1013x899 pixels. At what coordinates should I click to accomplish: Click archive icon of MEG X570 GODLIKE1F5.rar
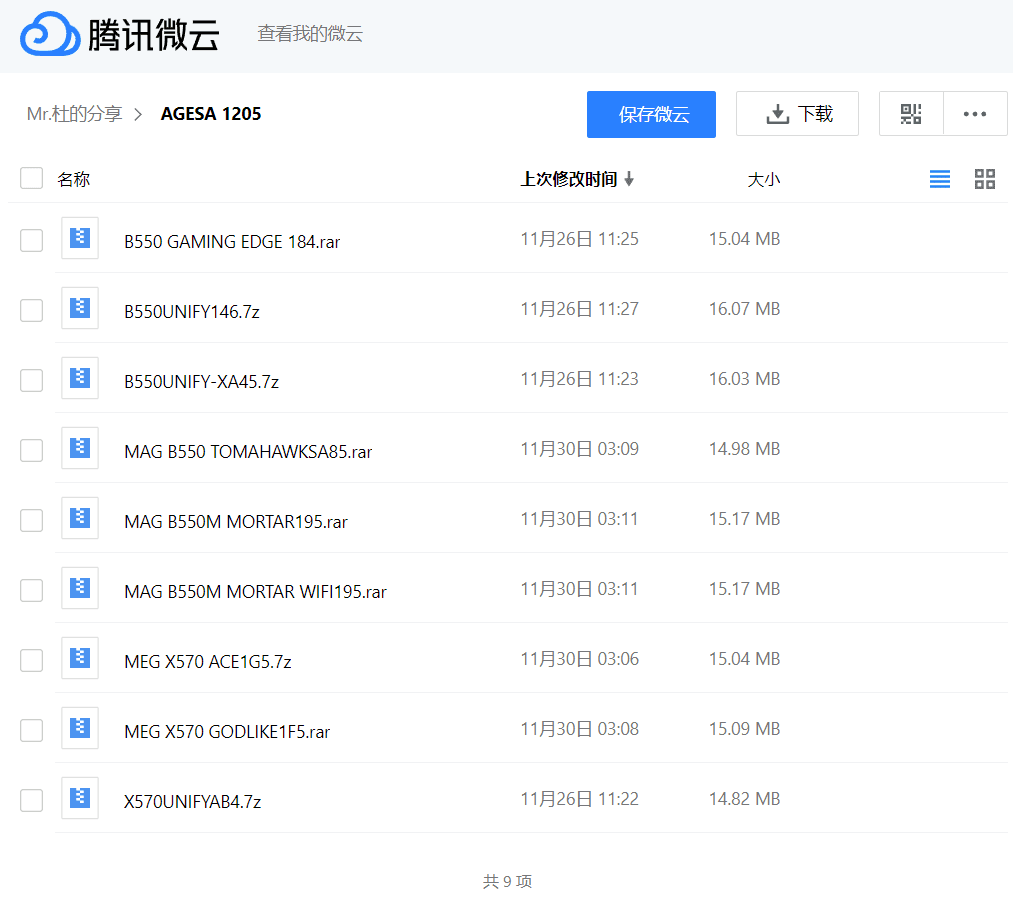pyautogui.click(x=80, y=728)
